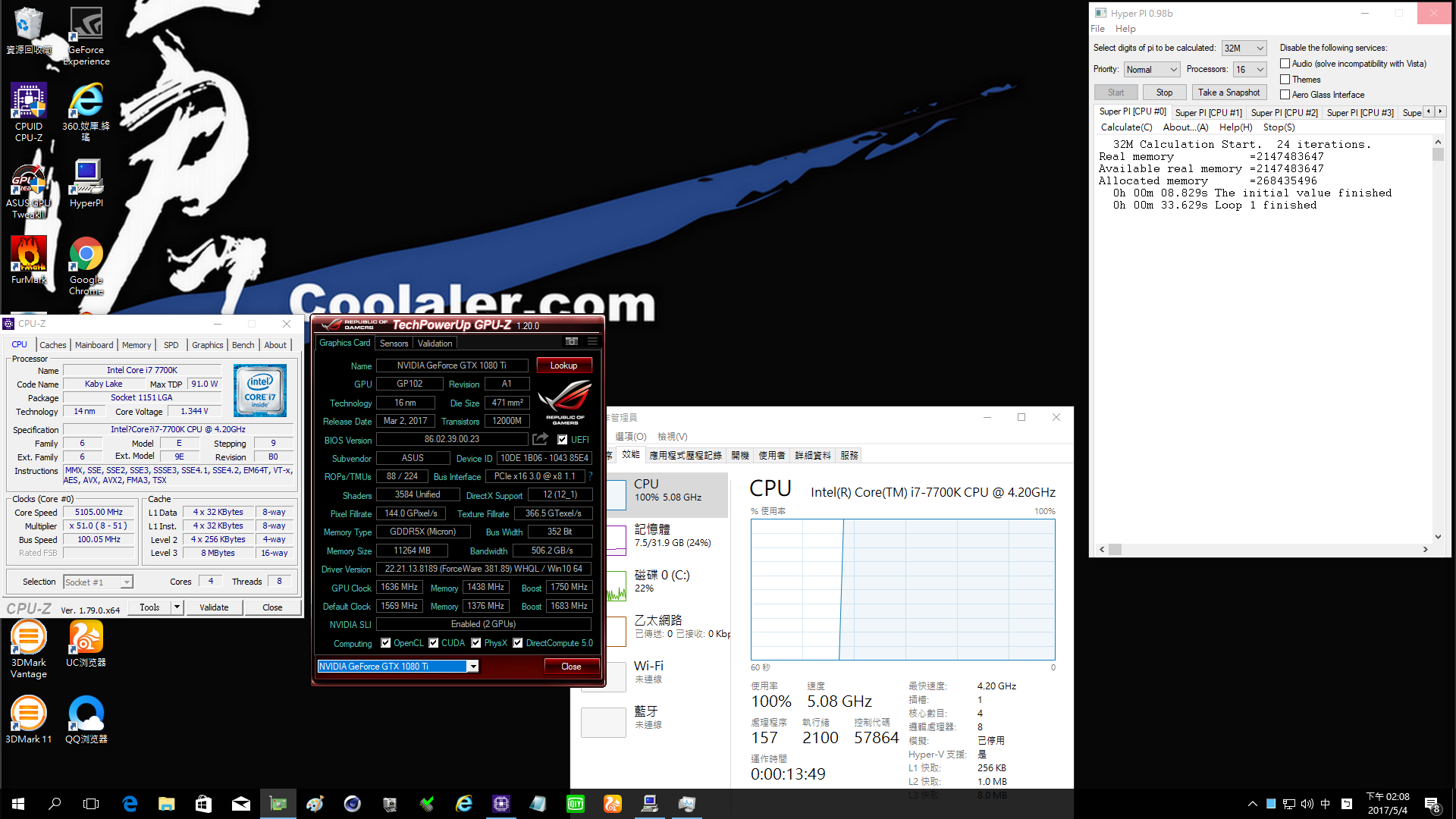Click the BIOS export share icon in GPU-Z
Viewport: 1456px width, 819px height.
coord(541,439)
